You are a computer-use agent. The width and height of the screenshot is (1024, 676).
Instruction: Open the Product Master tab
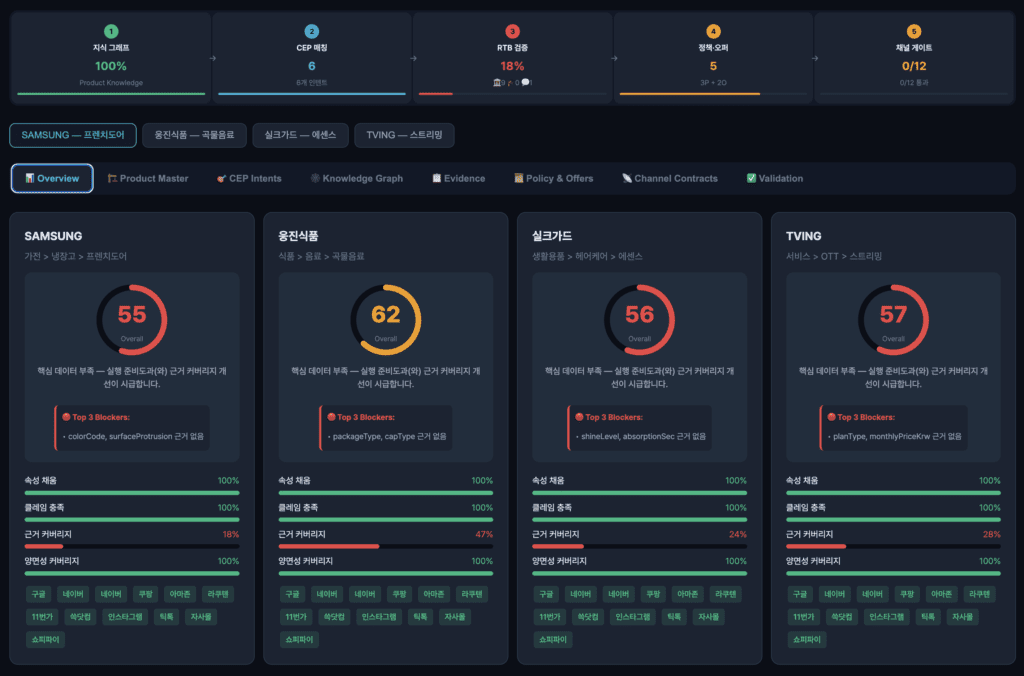[x=147, y=178]
